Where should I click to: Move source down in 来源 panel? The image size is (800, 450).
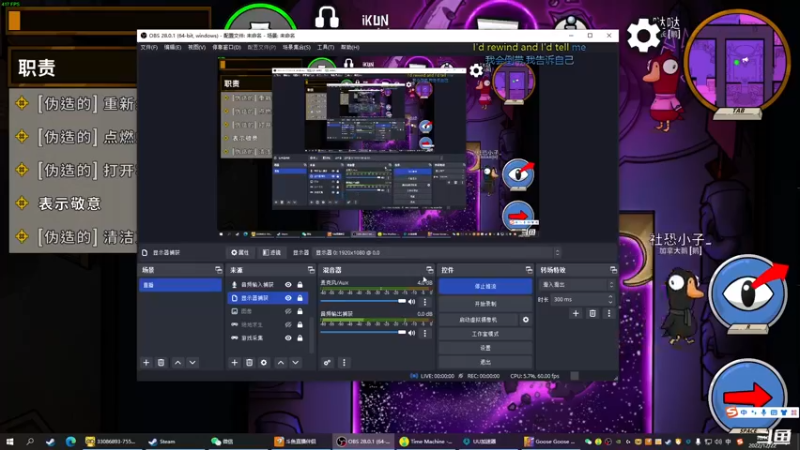(295, 362)
